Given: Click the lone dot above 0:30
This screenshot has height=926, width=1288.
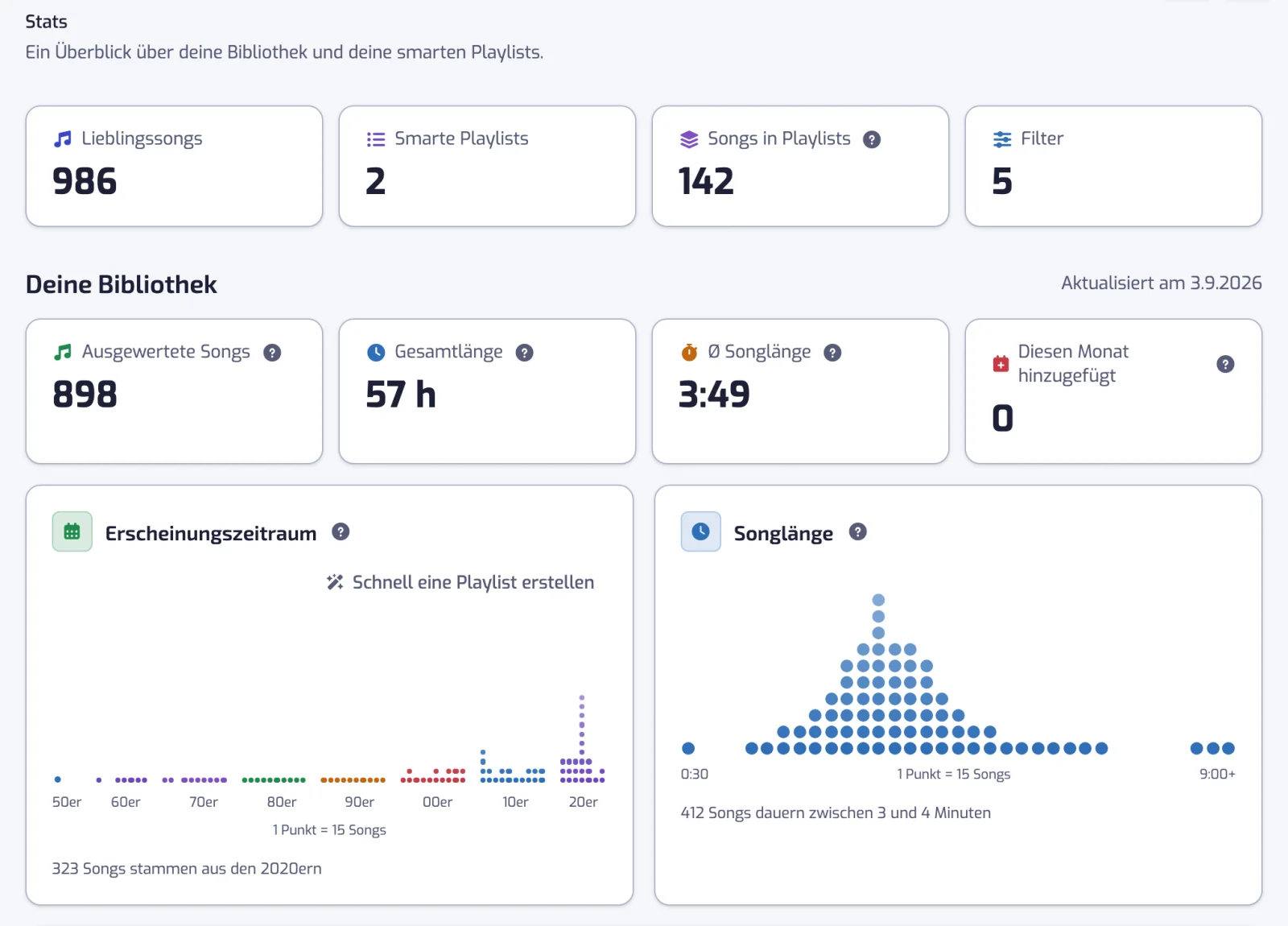Looking at the screenshot, I should point(688,748).
